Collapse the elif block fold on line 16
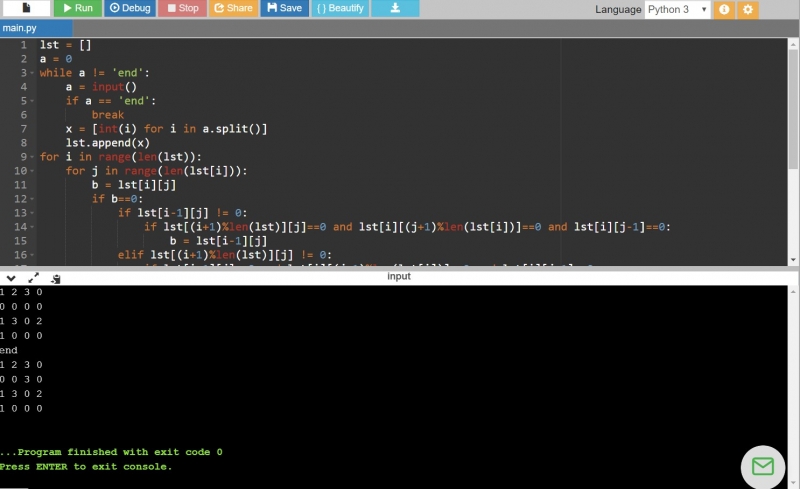Image resolution: width=800 pixels, height=489 pixels. click(32, 255)
